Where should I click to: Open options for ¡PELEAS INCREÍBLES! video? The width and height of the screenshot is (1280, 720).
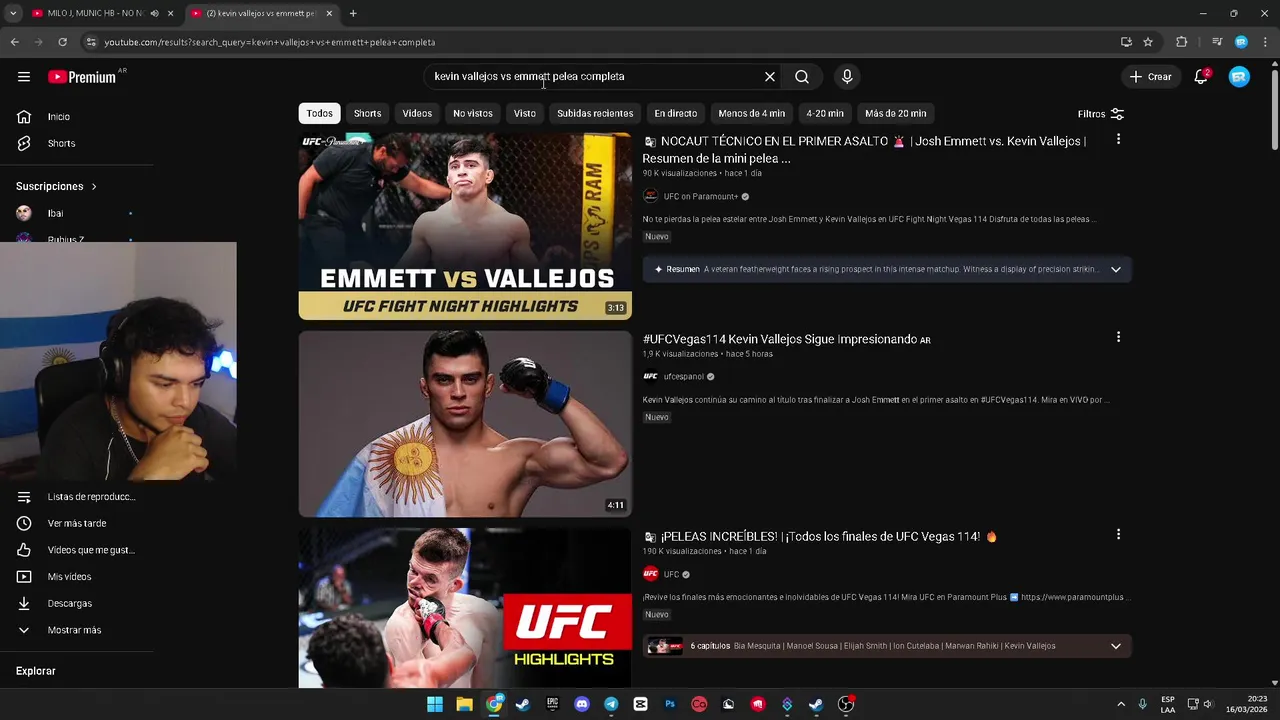pyautogui.click(x=1118, y=535)
